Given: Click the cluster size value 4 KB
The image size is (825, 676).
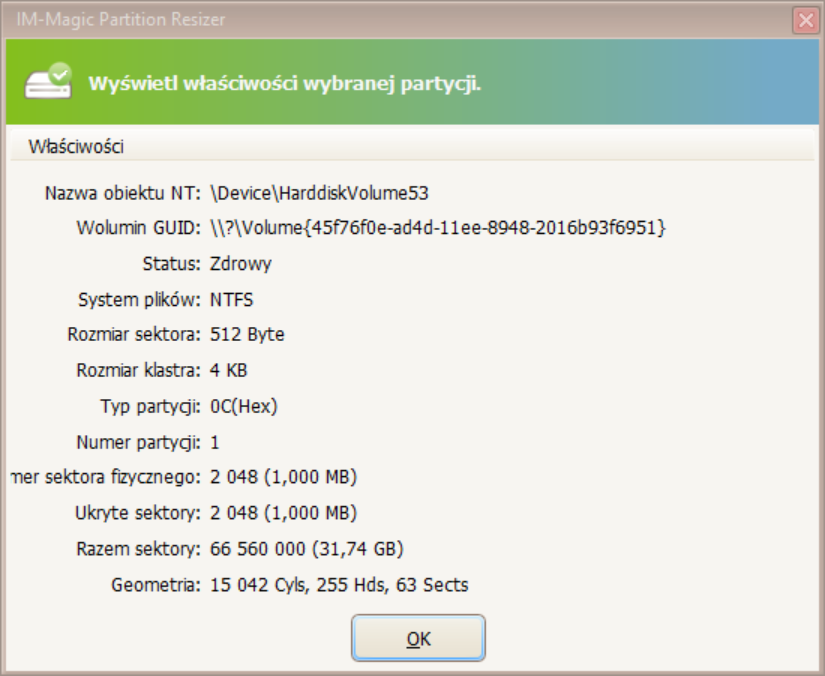Looking at the screenshot, I should tap(228, 370).
